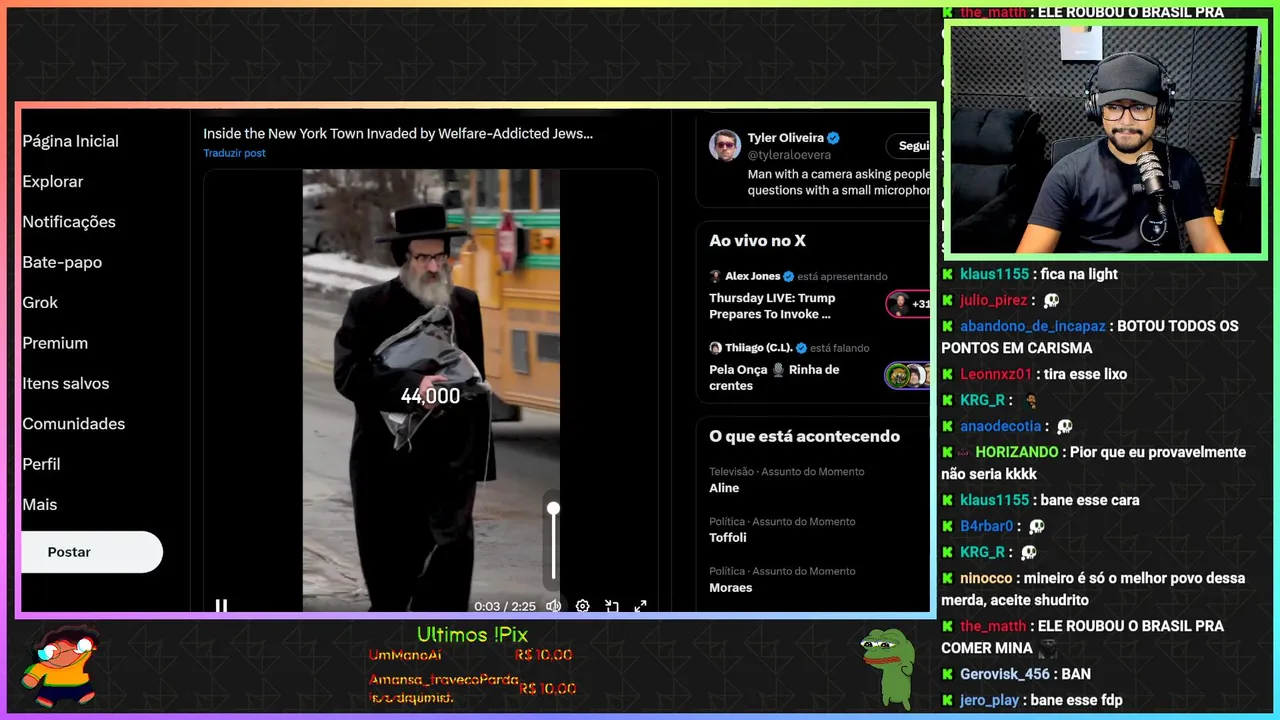The height and width of the screenshot is (720, 1280).
Task: Click the Pepe frog overlay image
Action: pos(888,668)
